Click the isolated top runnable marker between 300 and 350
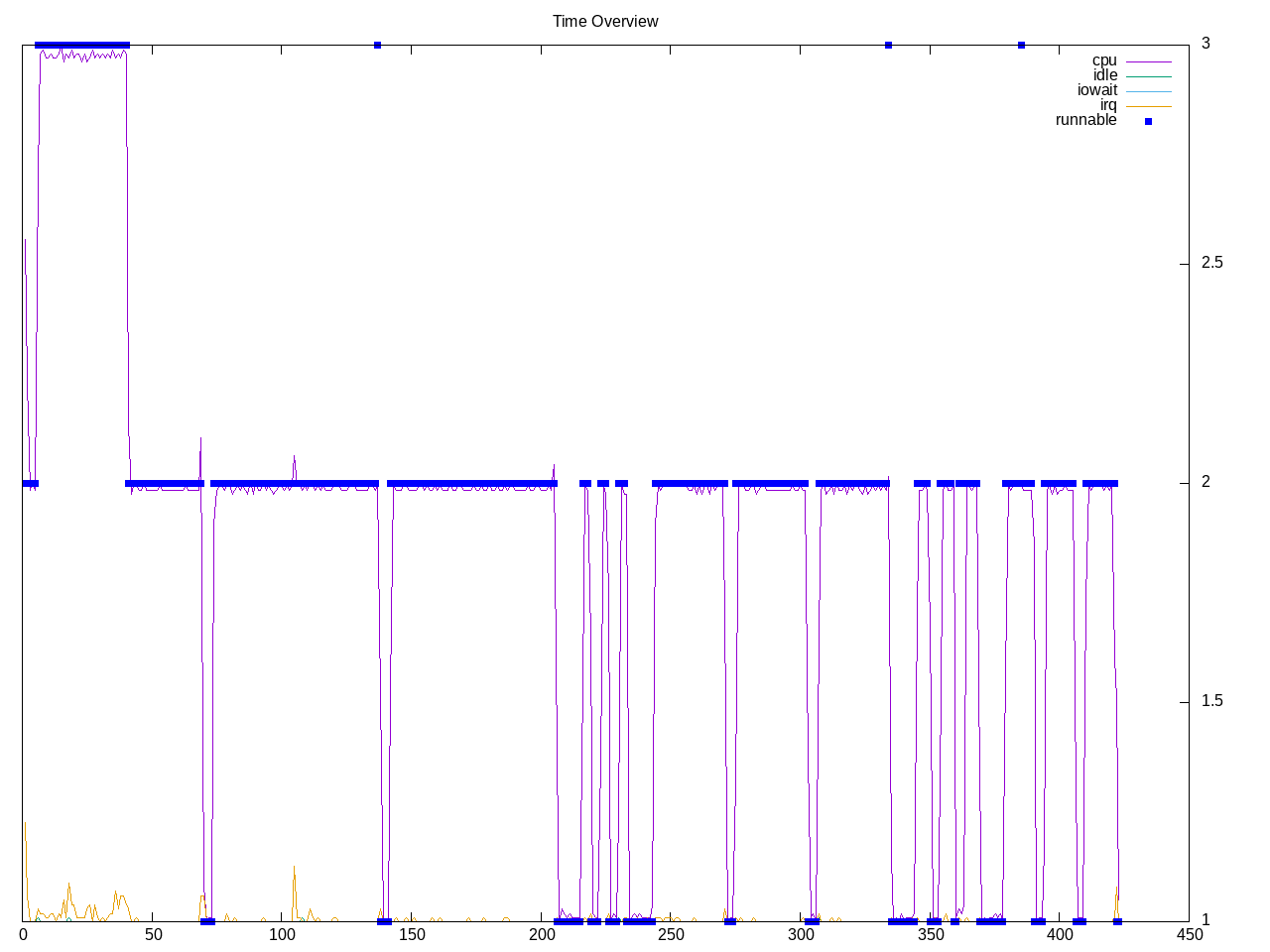This screenshot has width=1270, height=952. pyautogui.click(x=888, y=45)
